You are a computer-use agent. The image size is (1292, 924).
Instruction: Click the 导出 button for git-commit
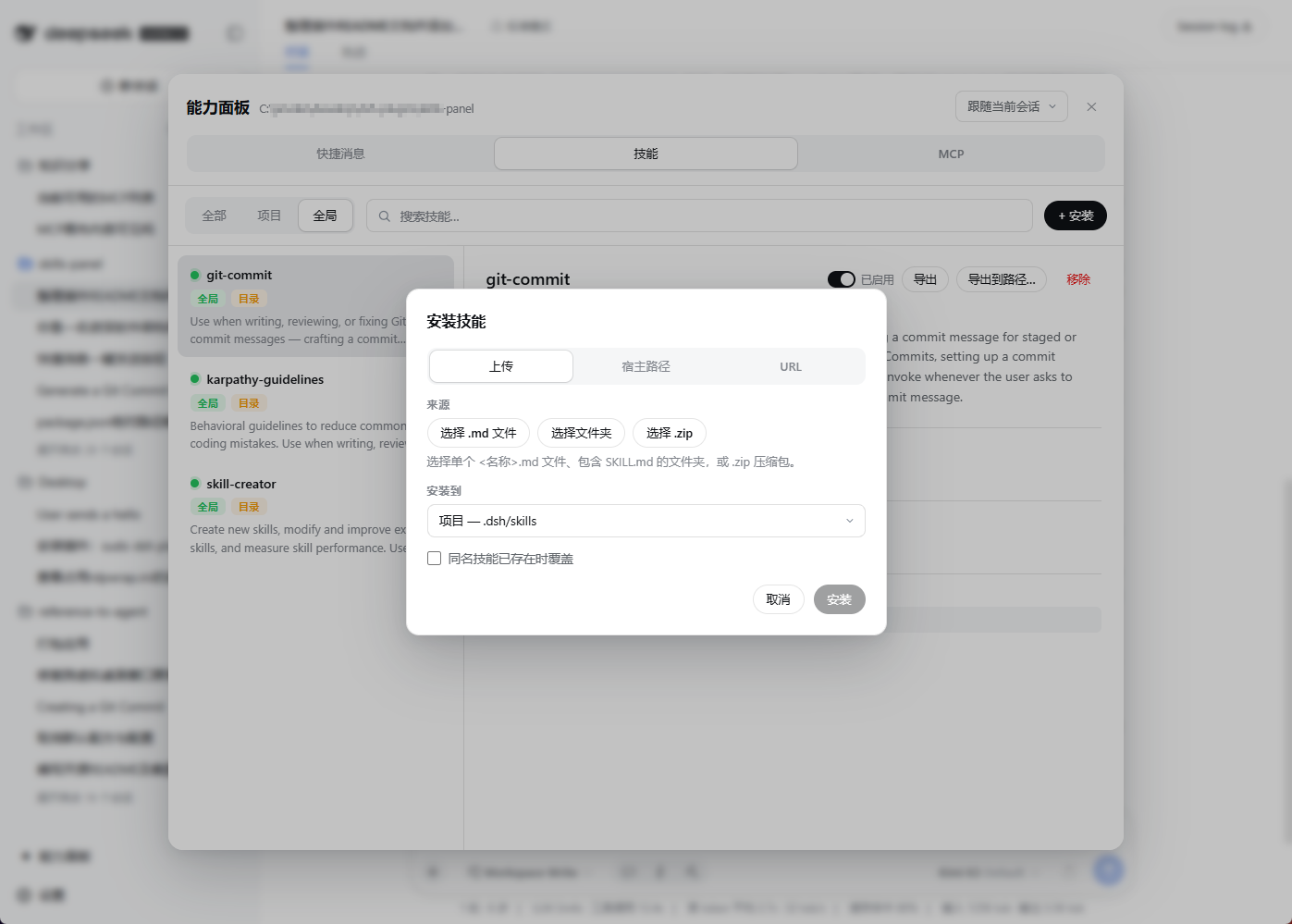925,279
